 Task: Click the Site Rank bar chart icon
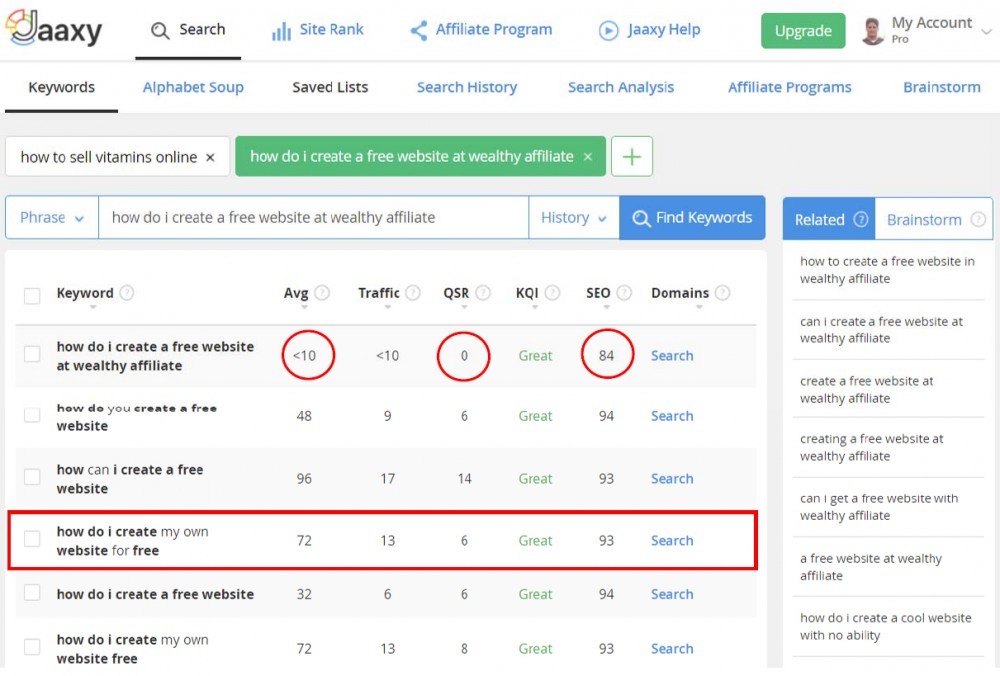tap(281, 31)
